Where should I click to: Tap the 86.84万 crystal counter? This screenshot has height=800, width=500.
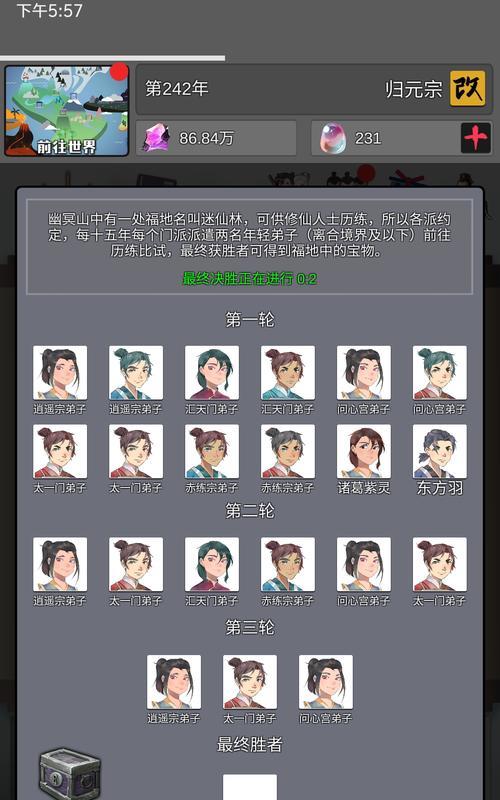pos(207,138)
